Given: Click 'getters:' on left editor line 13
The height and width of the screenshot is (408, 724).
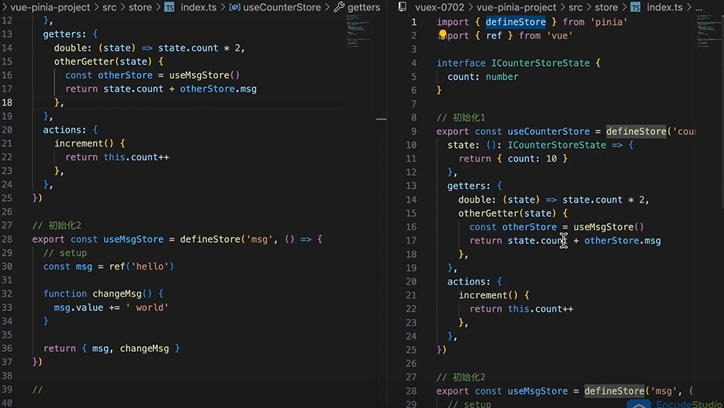Looking at the screenshot, I should click(x=65, y=34).
